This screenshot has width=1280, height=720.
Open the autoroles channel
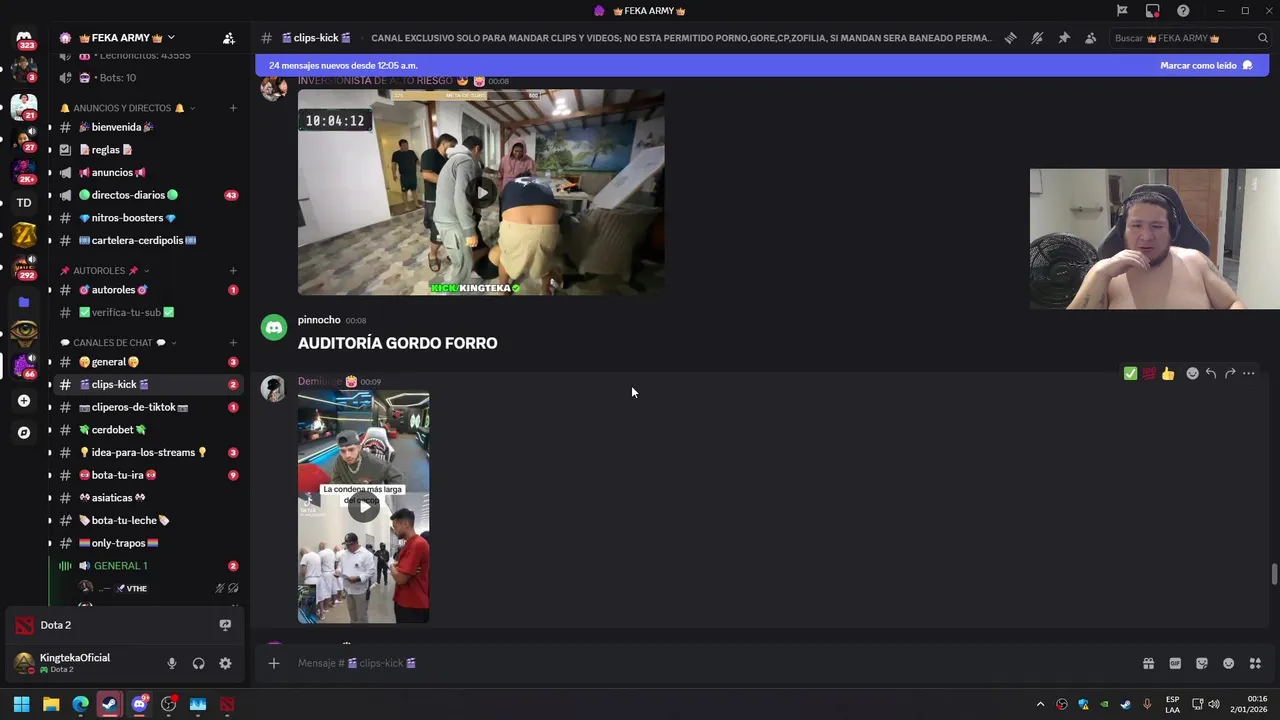click(146, 290)
